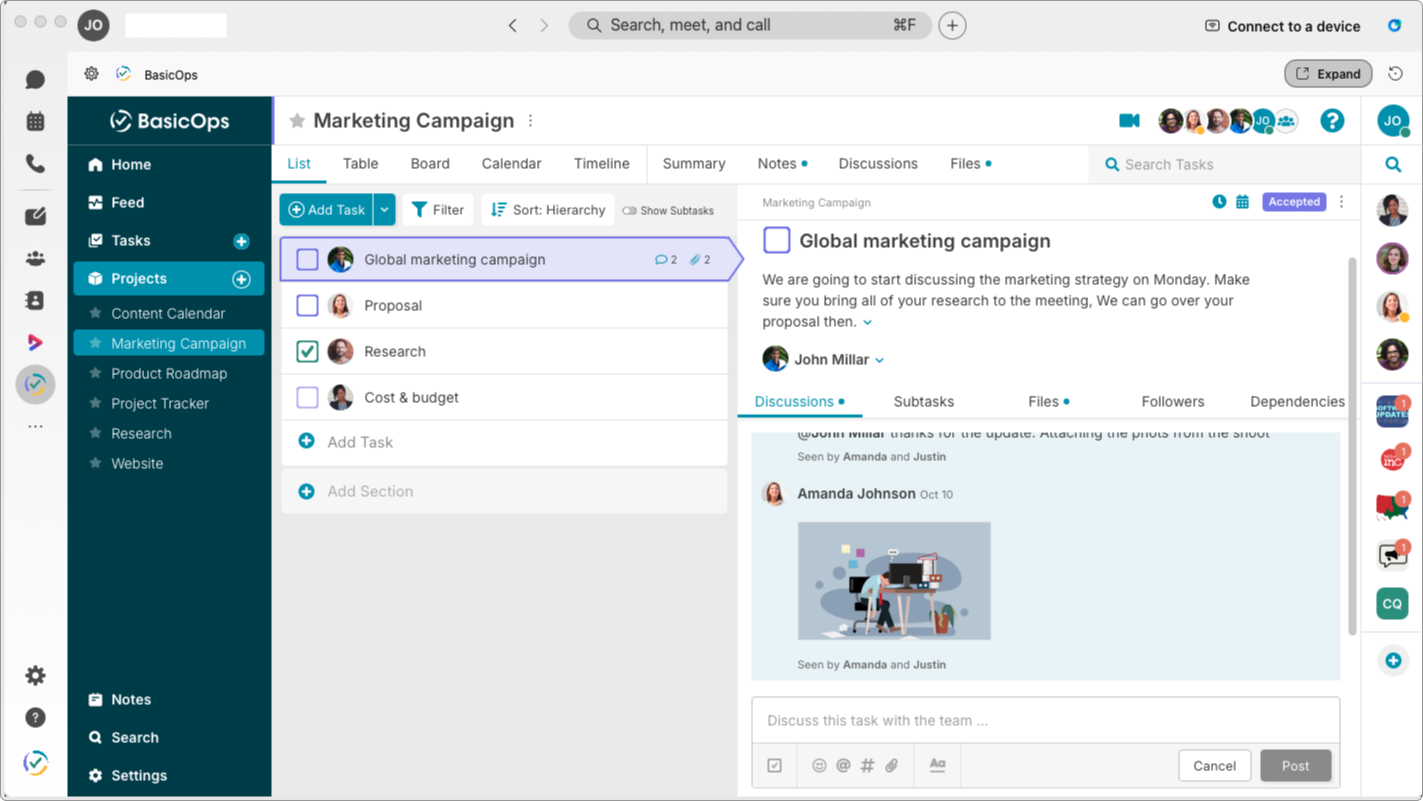
Task: Attach a file with paperclip icon
Action: pos(891,765)
